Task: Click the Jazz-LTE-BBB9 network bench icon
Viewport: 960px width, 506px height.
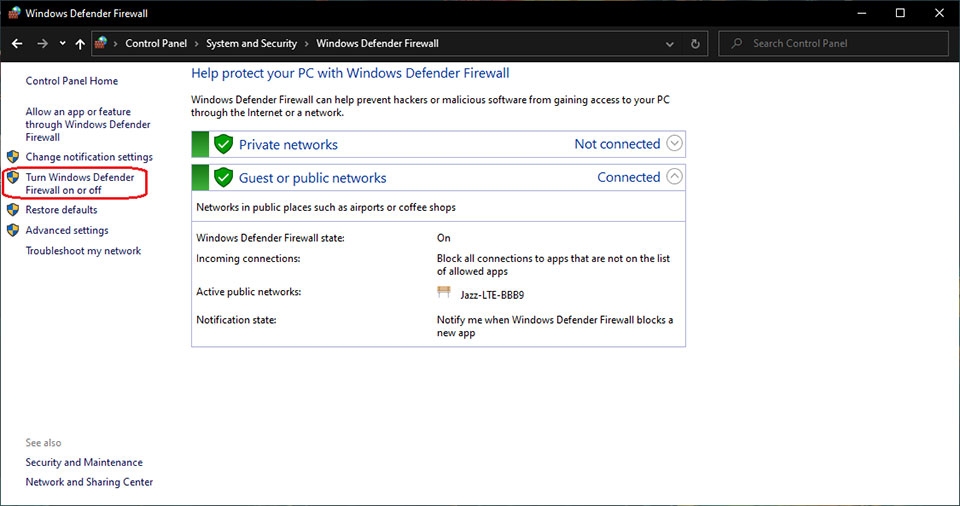Action: coord(444,293)
